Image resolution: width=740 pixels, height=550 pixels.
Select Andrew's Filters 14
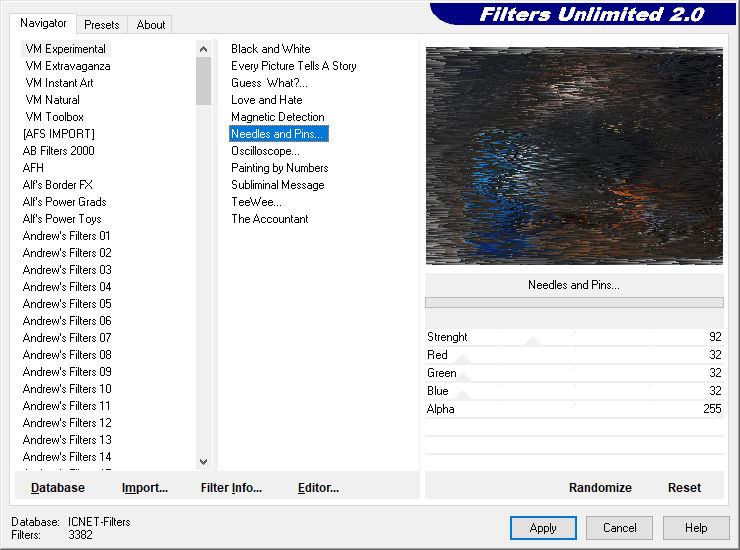[67, 457]
